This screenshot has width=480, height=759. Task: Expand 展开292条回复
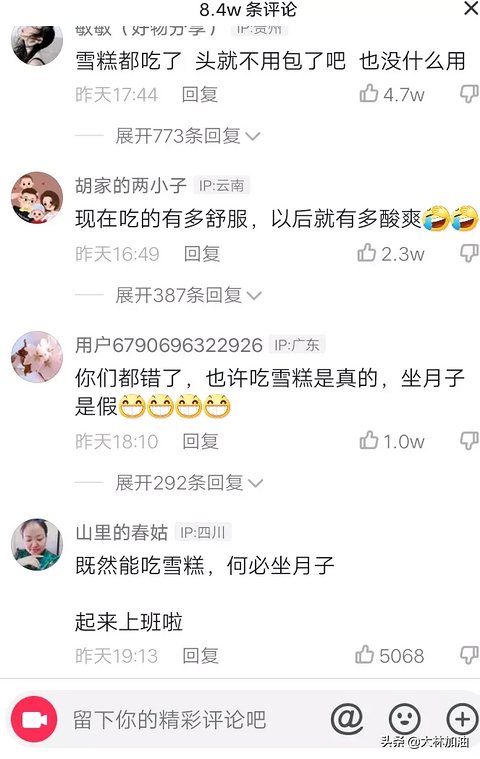click(x=189, y=483)
